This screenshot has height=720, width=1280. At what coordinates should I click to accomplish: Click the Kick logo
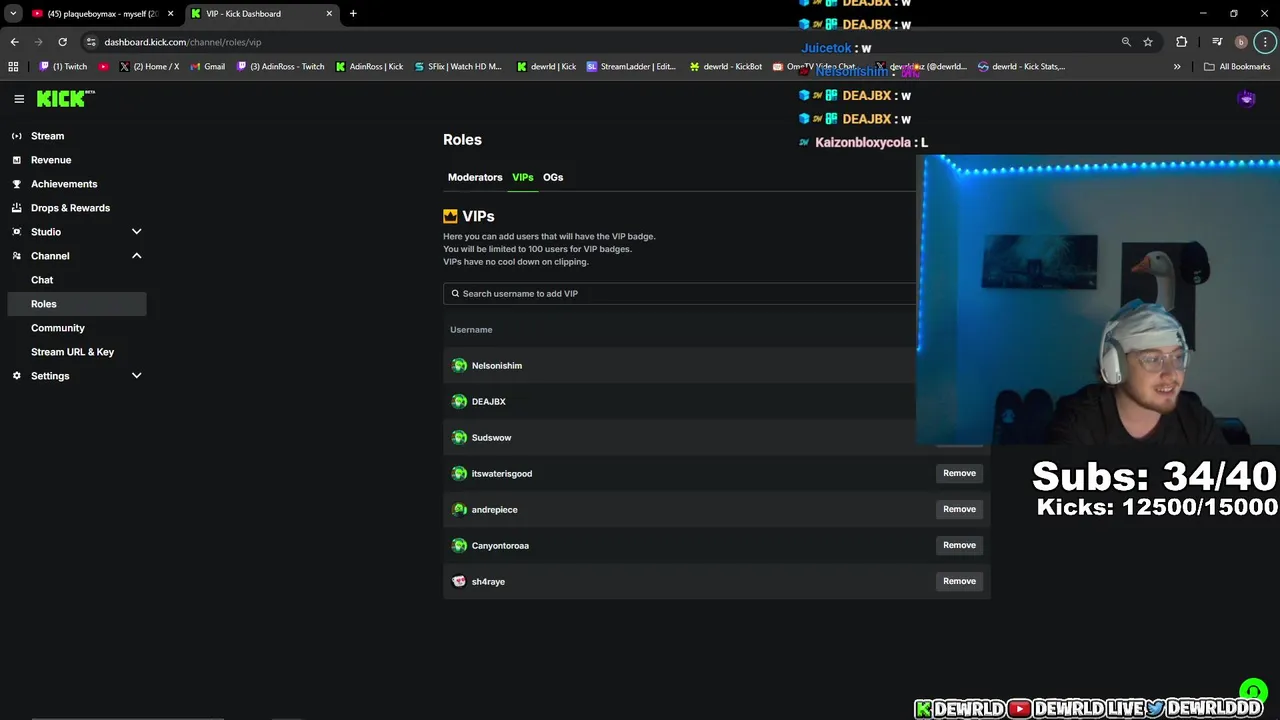click(65, 98)
